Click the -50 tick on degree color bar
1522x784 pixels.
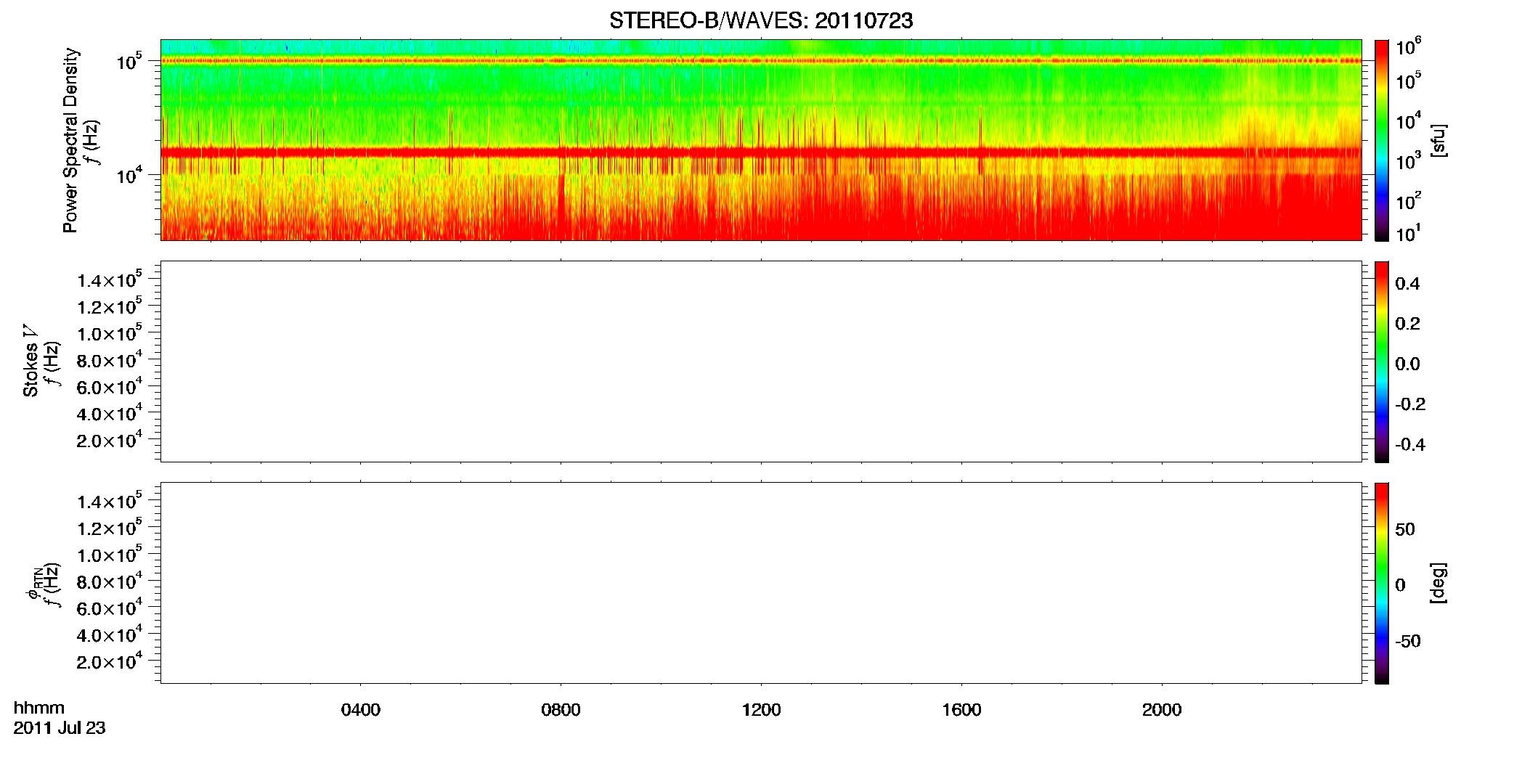pos(1407,642)
